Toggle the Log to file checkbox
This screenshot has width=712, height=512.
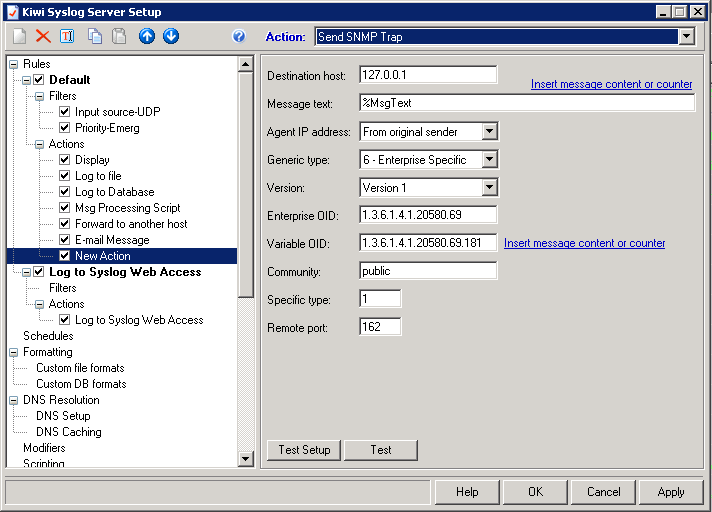point(64,176)
